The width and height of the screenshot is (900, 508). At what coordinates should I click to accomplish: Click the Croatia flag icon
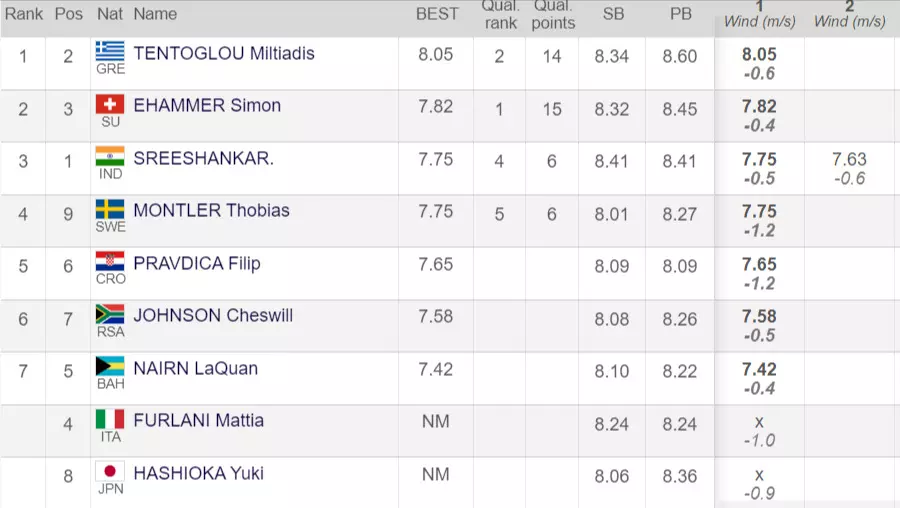tap(110, 261)
